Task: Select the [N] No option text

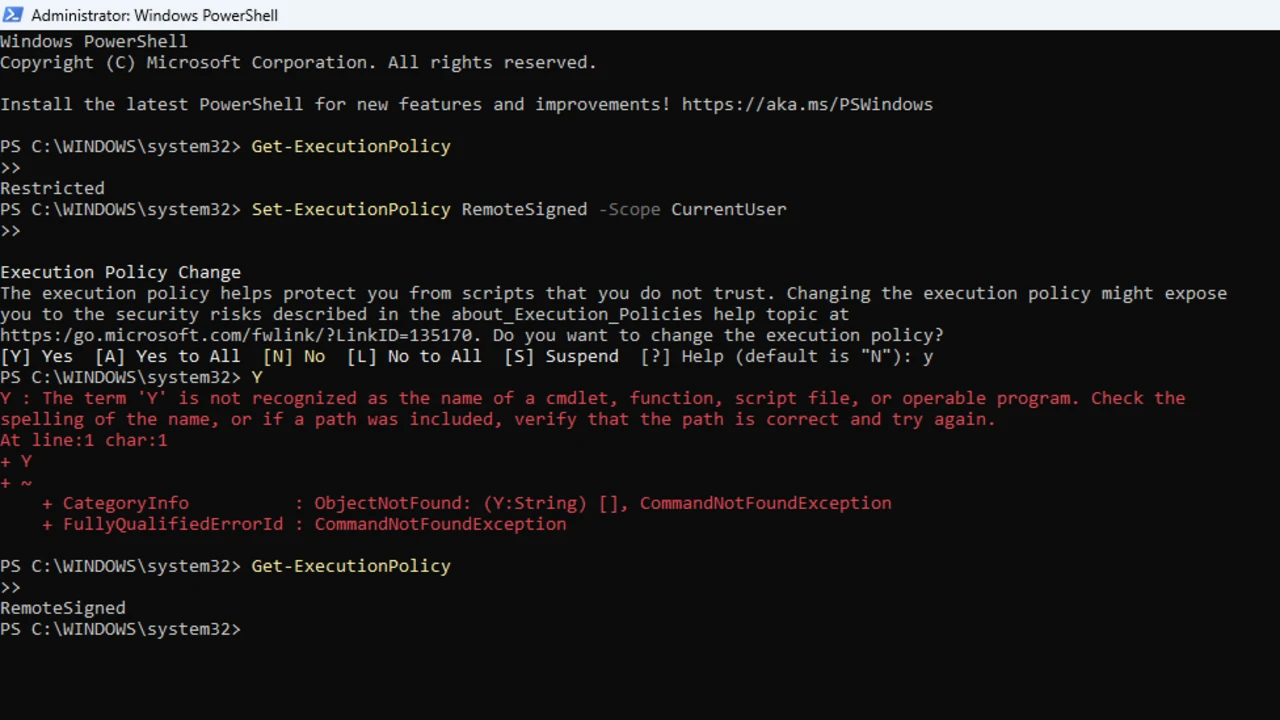Action: tap(293, 356)
